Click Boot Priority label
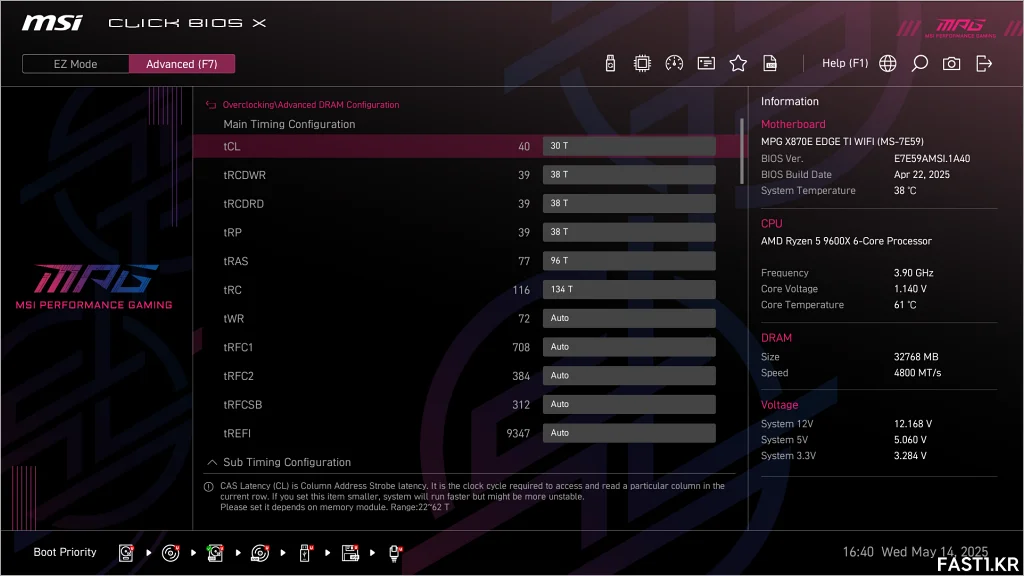 tap(65, 552)
